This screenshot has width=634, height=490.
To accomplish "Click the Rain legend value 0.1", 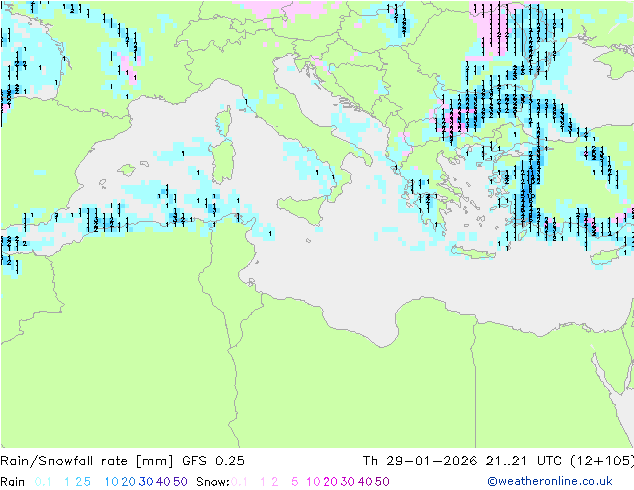I will pos(43,482).
